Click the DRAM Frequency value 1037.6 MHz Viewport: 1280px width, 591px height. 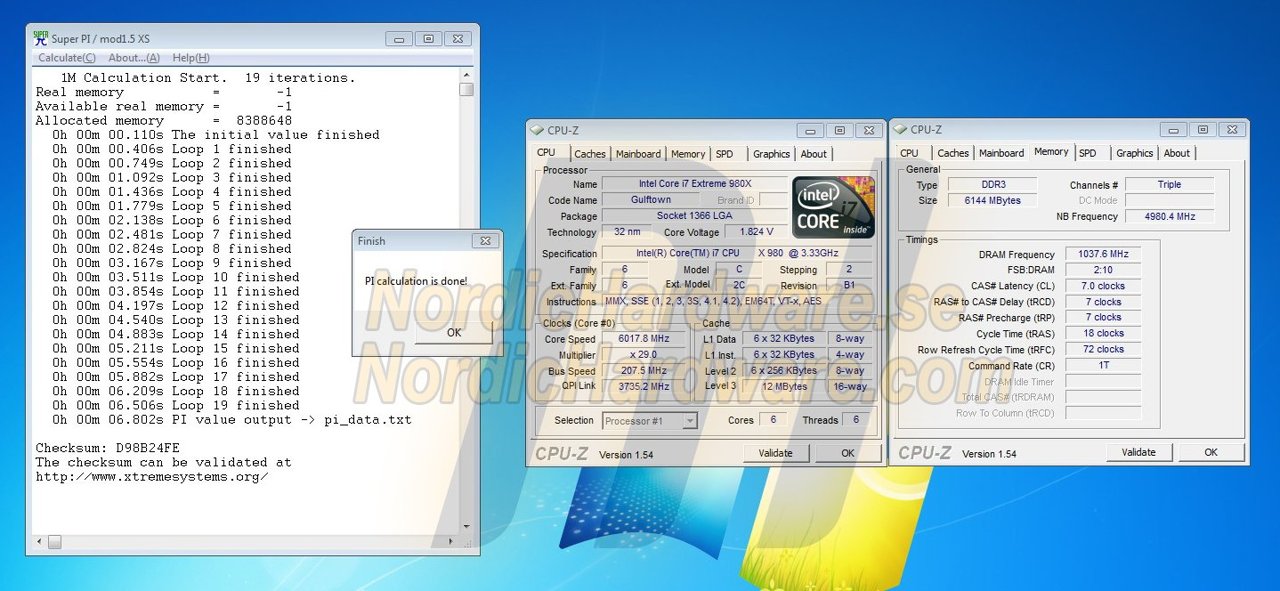pyautogui.click(x=1102, y=254)
